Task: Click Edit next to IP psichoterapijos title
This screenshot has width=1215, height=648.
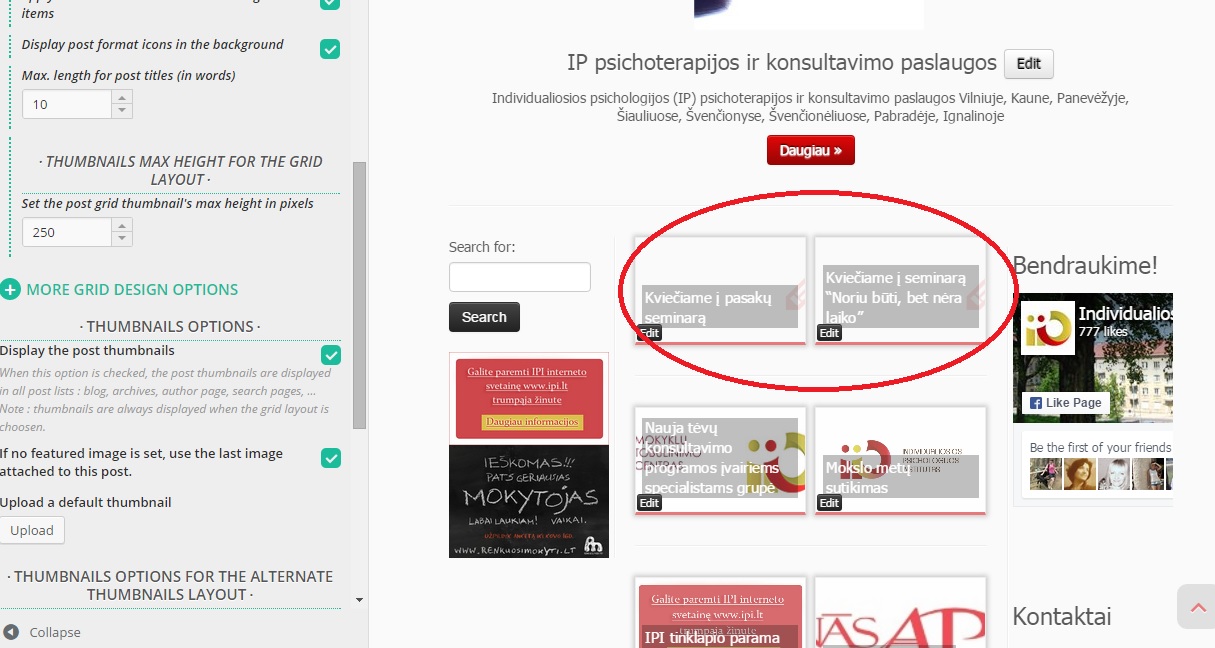Action: pyautogui.click(x=1029, y=64)
